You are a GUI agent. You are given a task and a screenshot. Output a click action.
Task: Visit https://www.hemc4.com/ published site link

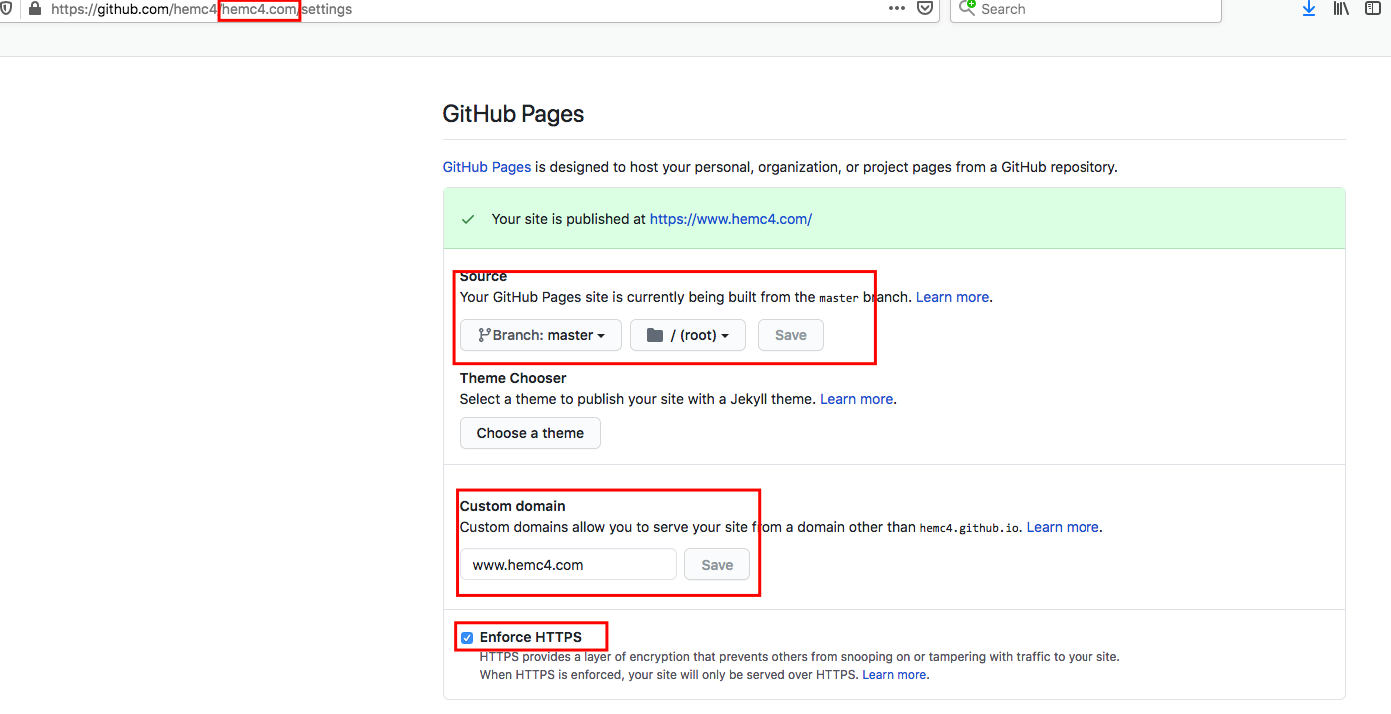pyautogui.click(x=731, y=219)
